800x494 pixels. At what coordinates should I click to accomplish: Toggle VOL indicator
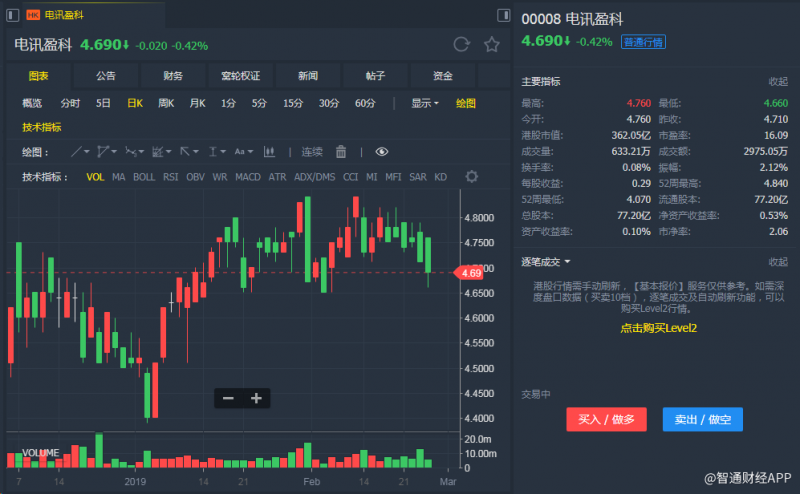(x=95, y=177)
